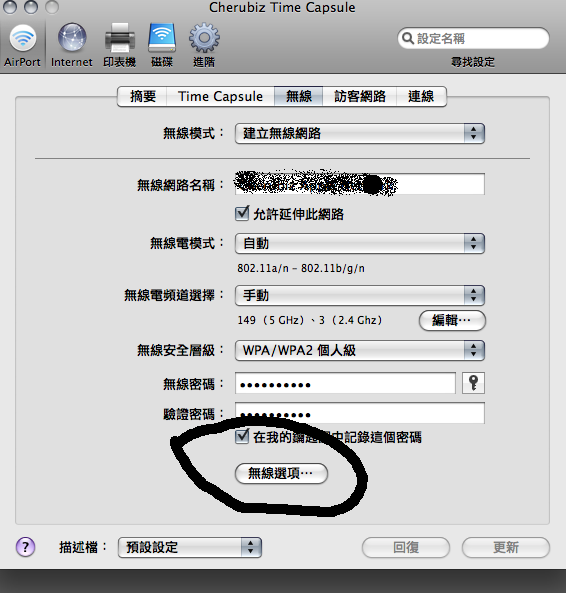Select the 無線 tab
The image size is (566, 593).
coord(298,96)
